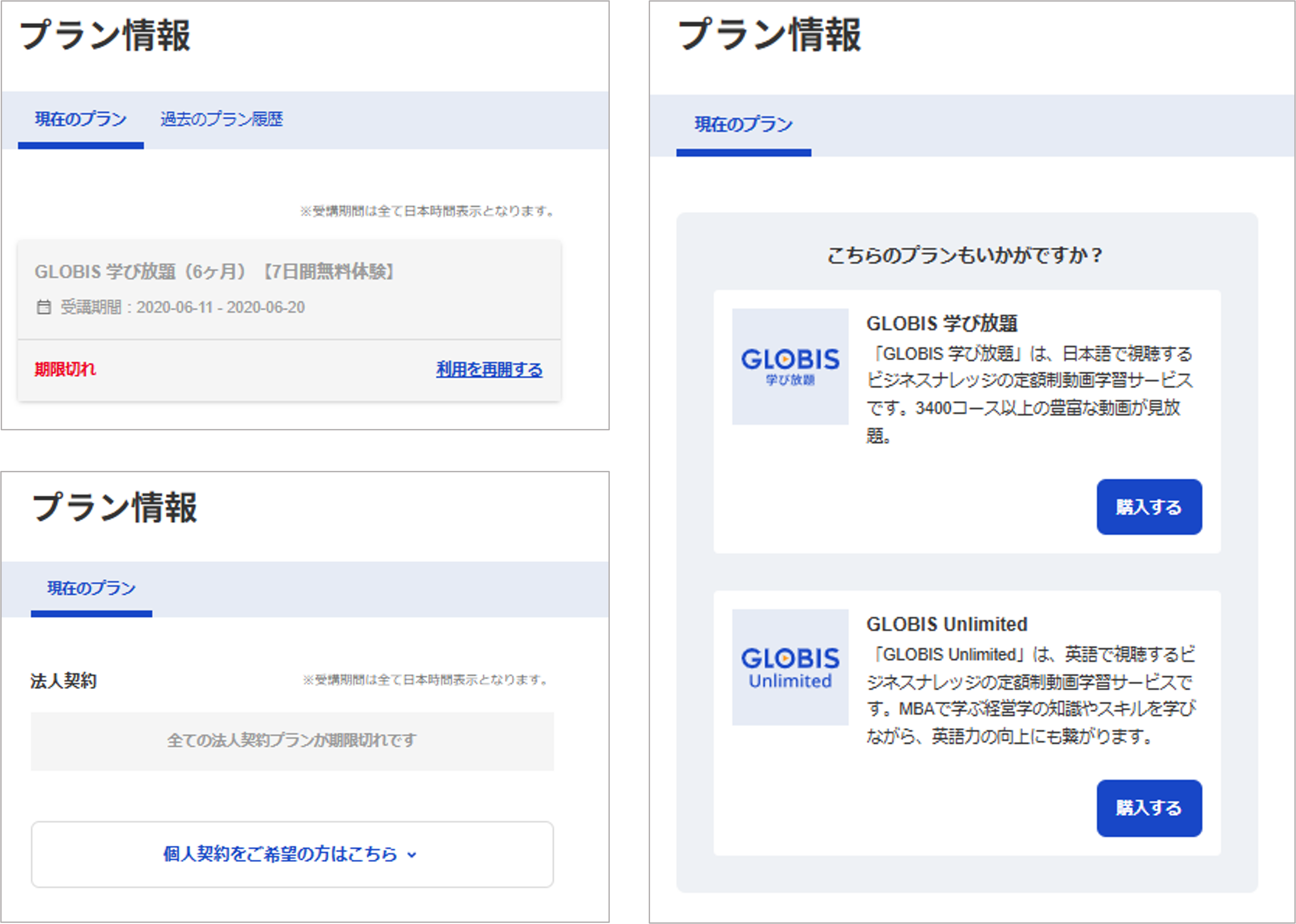Click the 利用を再開する link
Screen dimensions: 1296x924
tap(489, 370)
